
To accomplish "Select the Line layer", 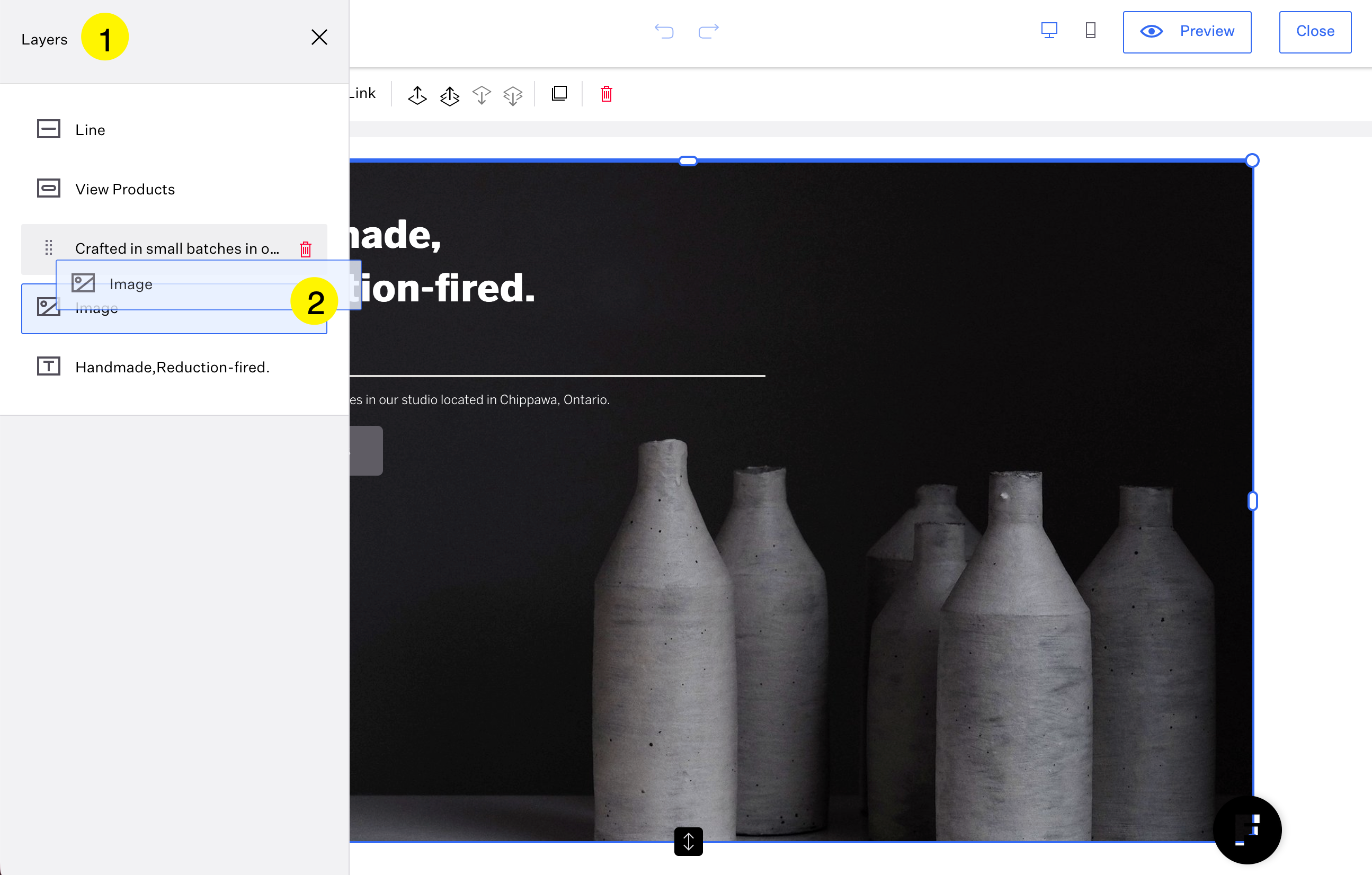I will [90, 130].
